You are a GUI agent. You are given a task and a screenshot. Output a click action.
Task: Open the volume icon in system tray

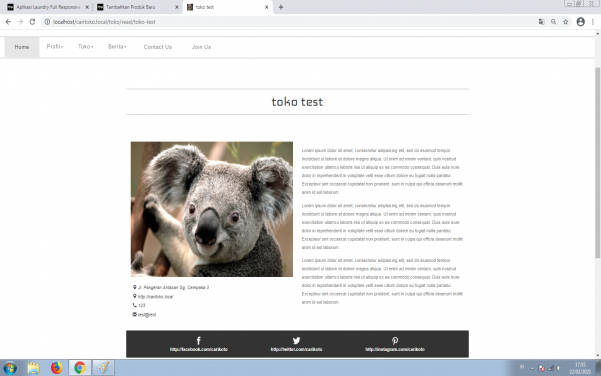(x=560, y=368)
